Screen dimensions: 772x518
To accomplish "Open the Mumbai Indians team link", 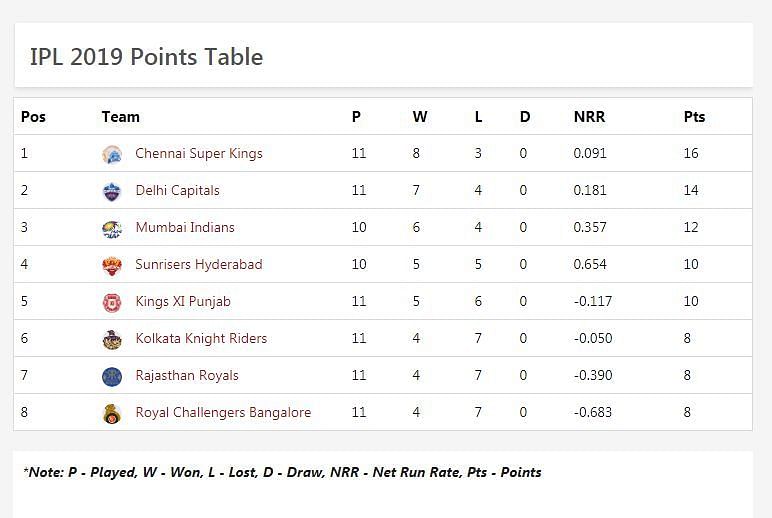I will 185,227.
